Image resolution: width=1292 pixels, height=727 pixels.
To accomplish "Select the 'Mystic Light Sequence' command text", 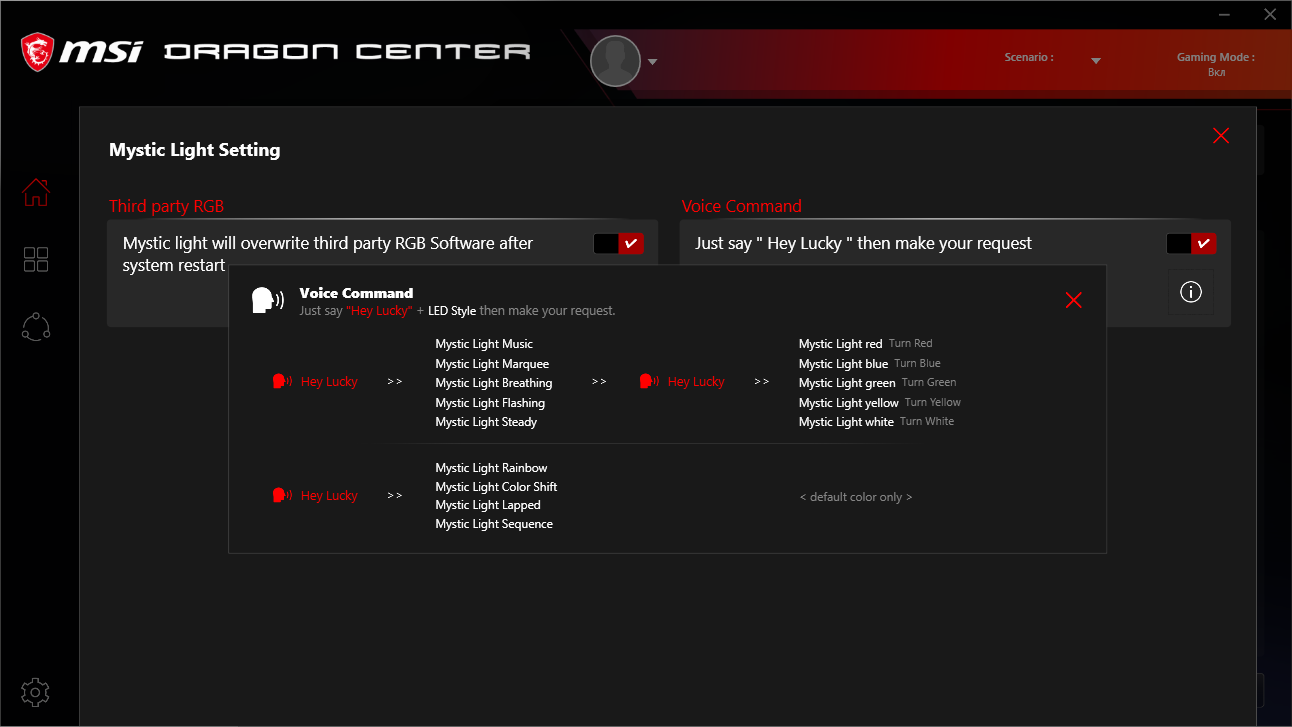I will click(494, 524).
